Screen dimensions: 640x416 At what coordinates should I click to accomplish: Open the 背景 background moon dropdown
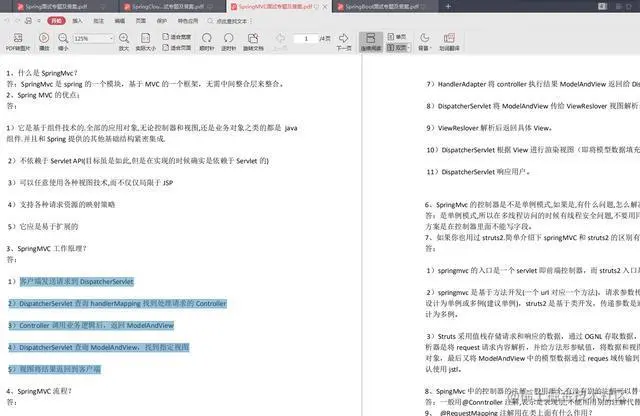[x=424, y=42]
